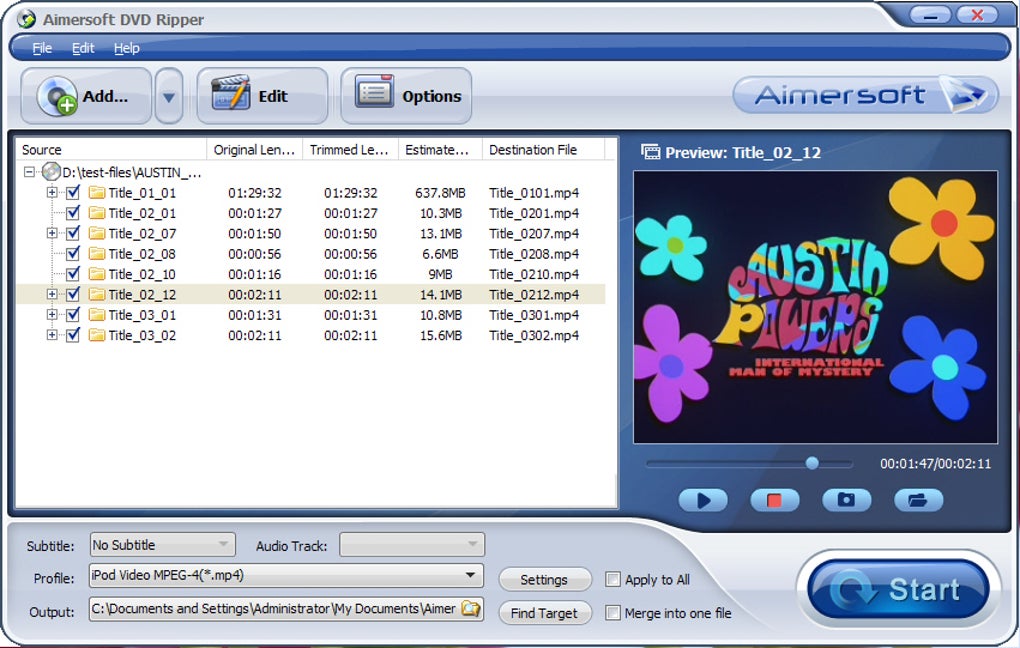This screenshot has width=1020, height=648.
Task: Click folder icon of Title_03_01
Action: pyautogui.click(x=97, y=315)
